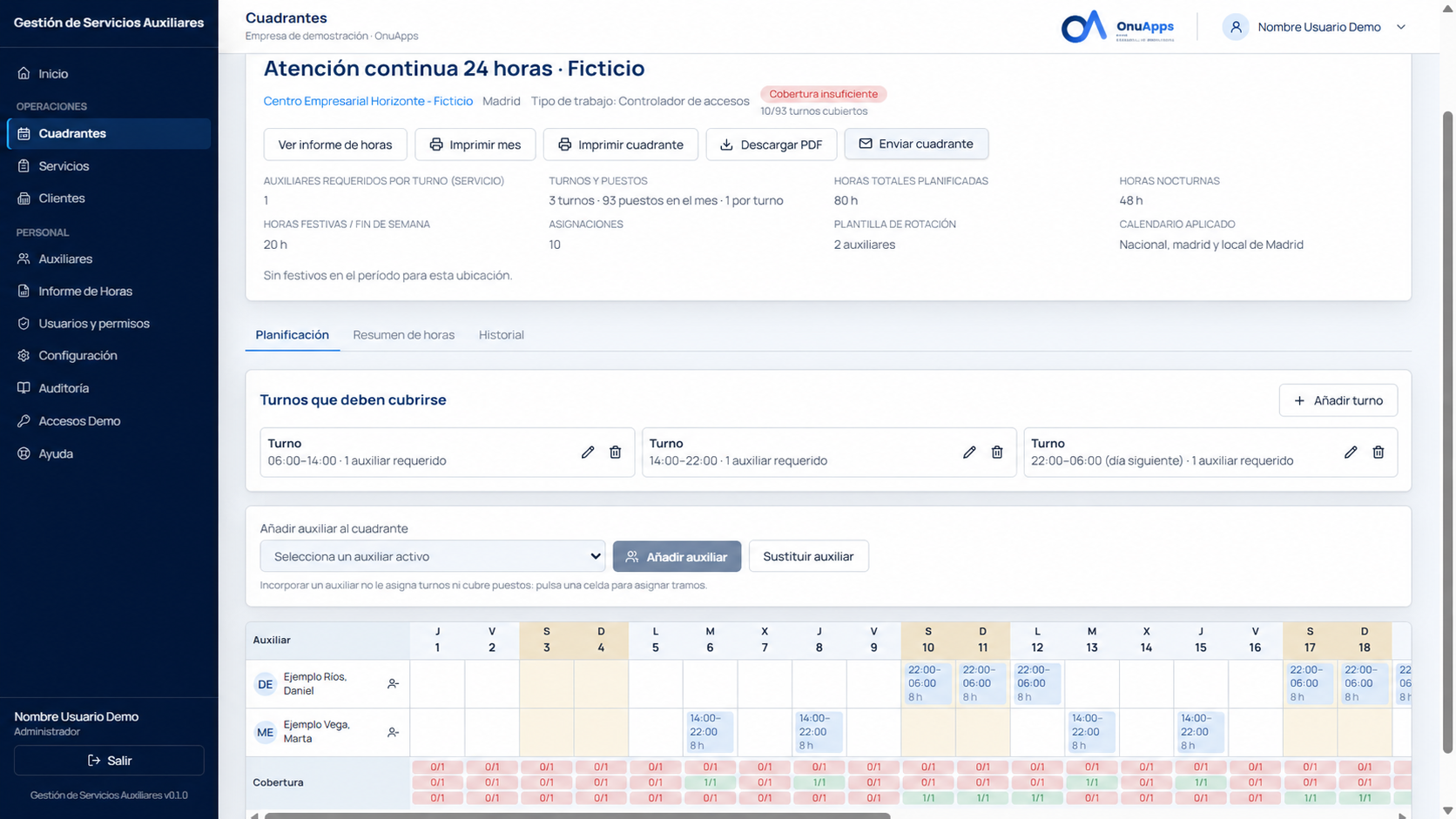Click the page vertical scrollbar
The height and width of the screenshot is (819, 1456).
[1448, 431]
